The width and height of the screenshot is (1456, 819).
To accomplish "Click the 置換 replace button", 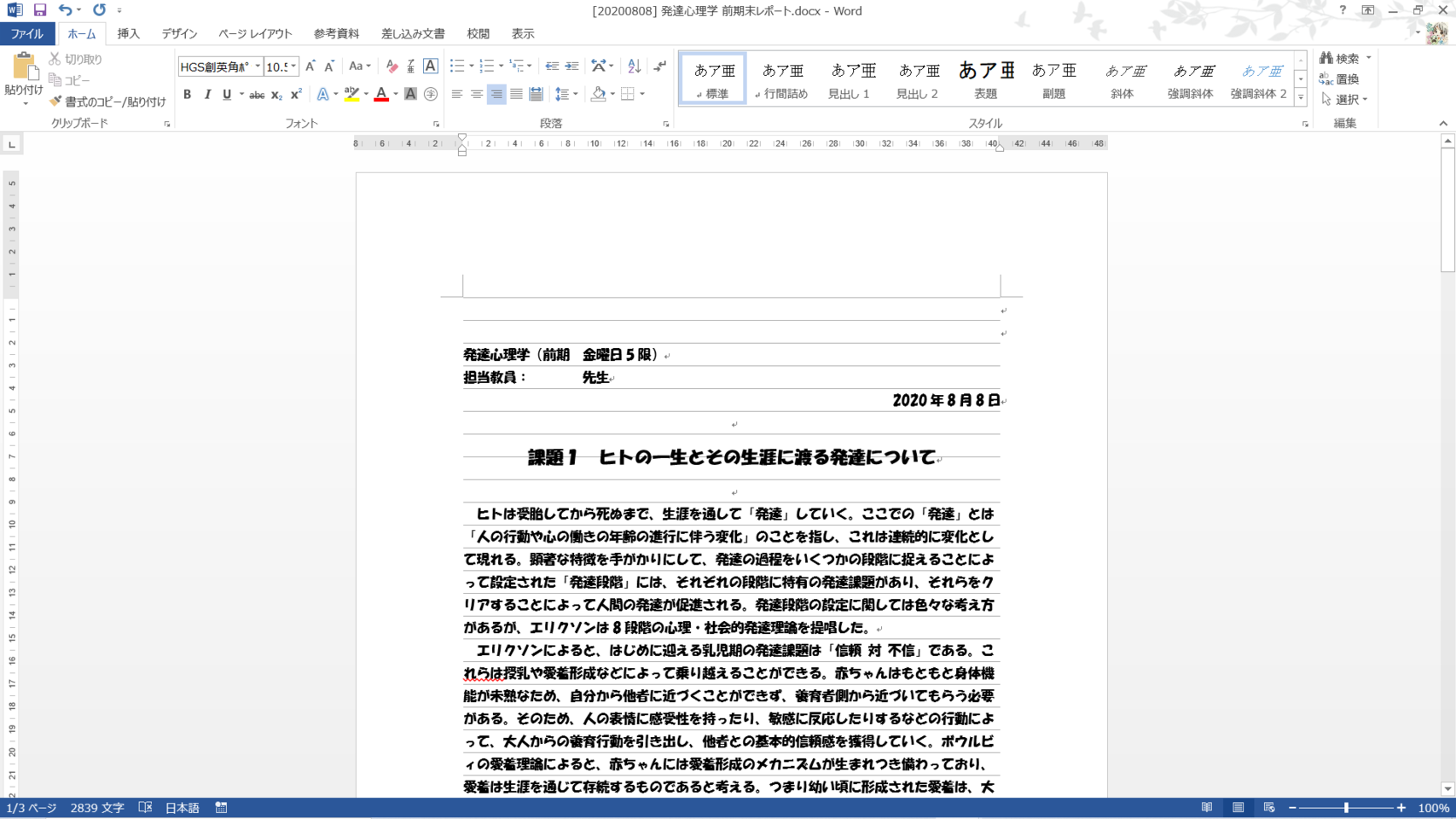I will [x=1339, y=79].
